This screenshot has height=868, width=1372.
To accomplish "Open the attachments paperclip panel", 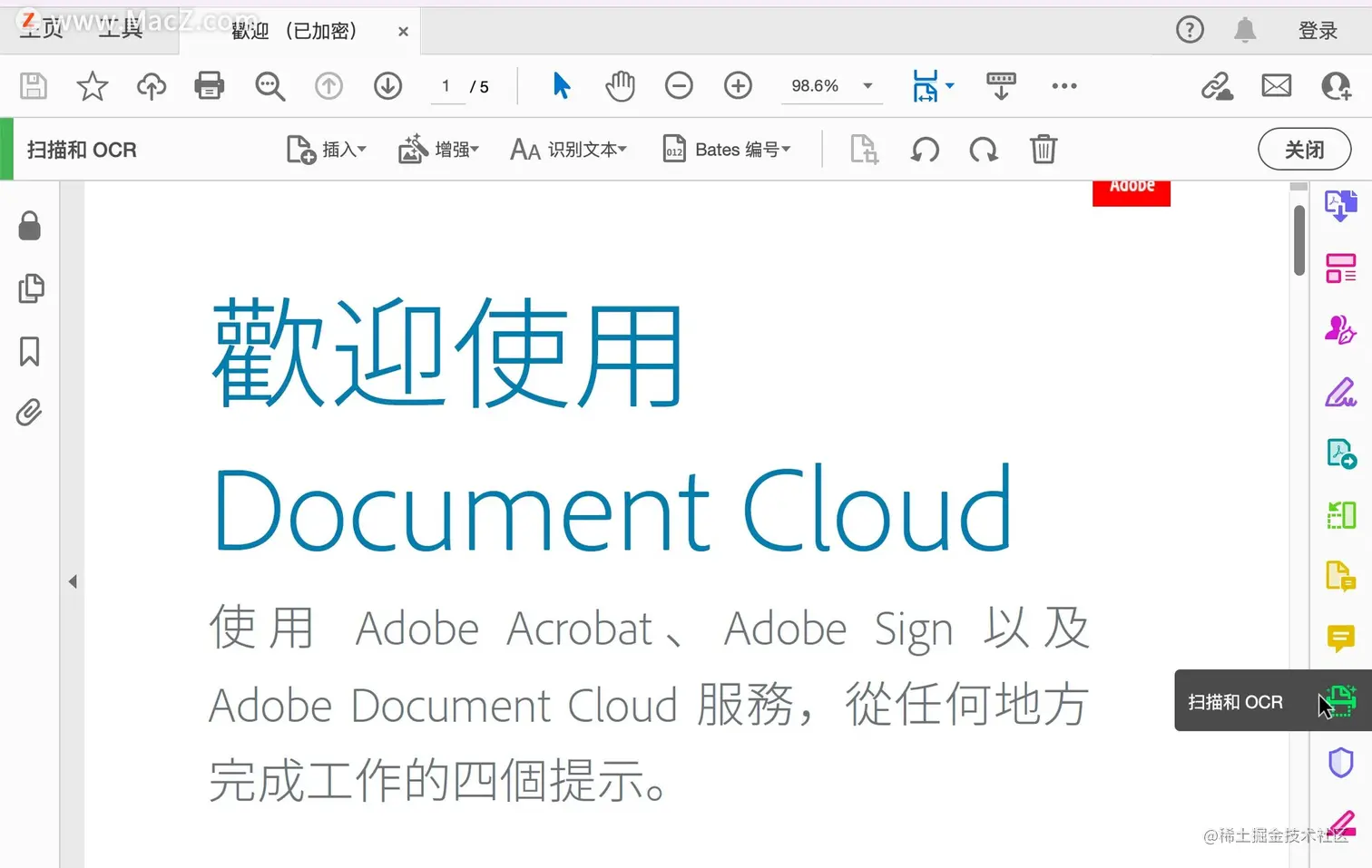I will coord(29,413).
